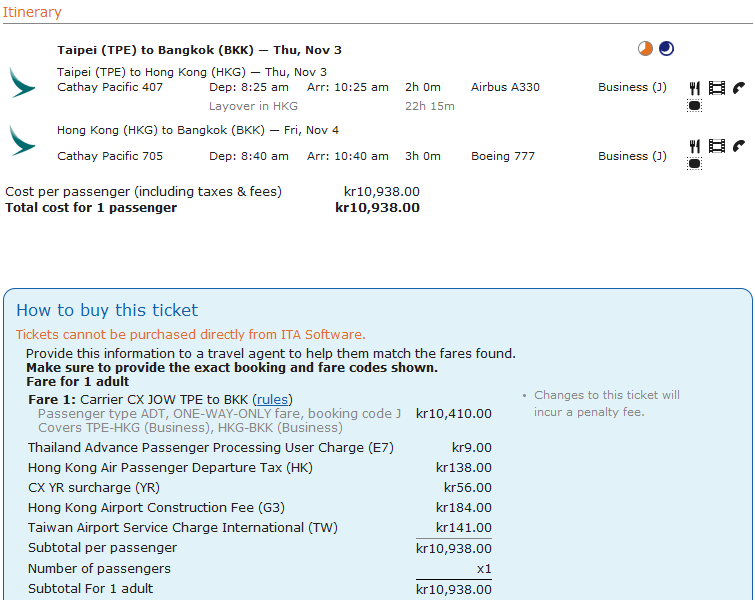Click the Itinerary section heading
Viewport: 755px width, 600px height.
coord(32,12)
